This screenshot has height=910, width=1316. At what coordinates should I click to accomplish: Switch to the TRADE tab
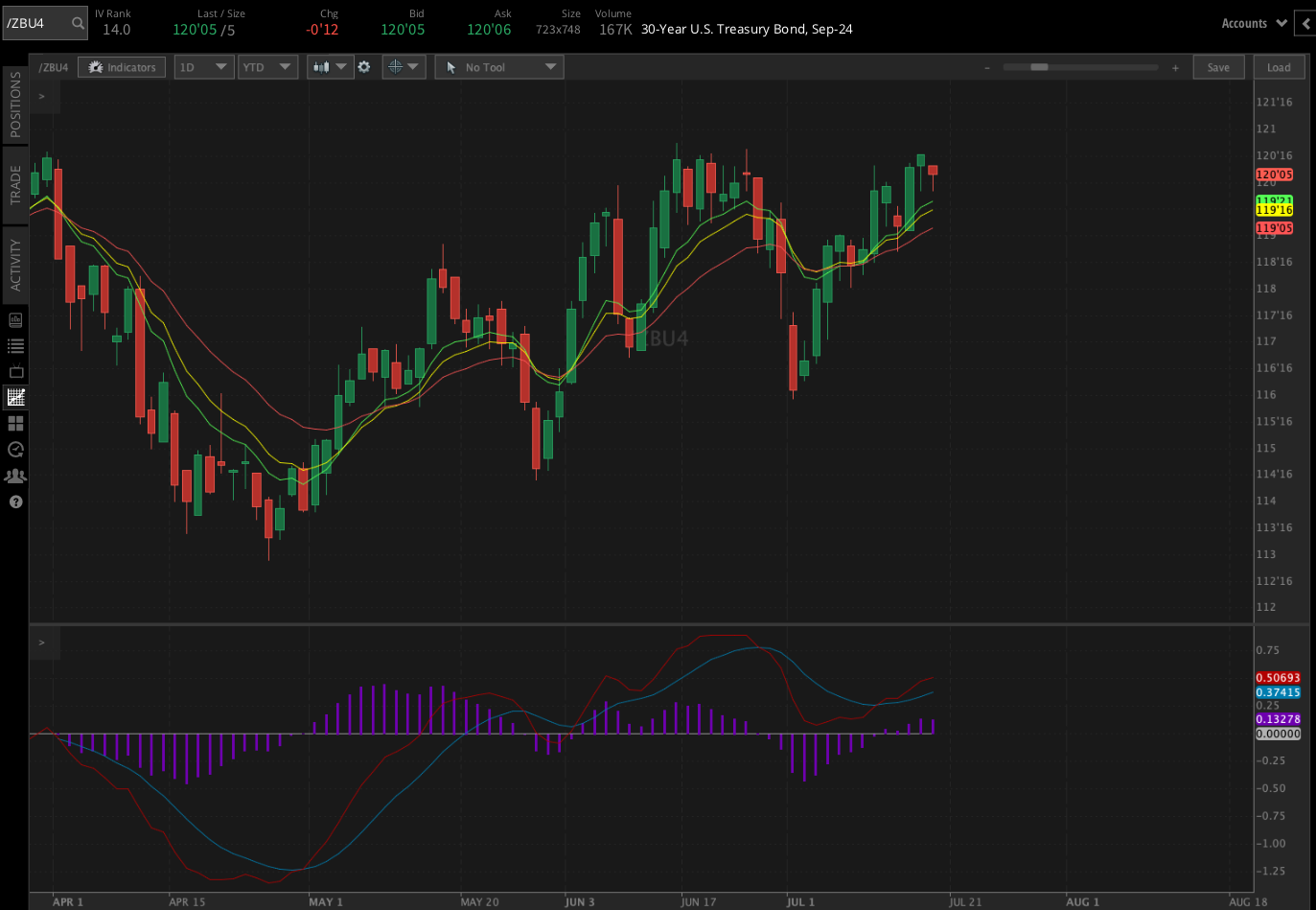tap(14, 182)
